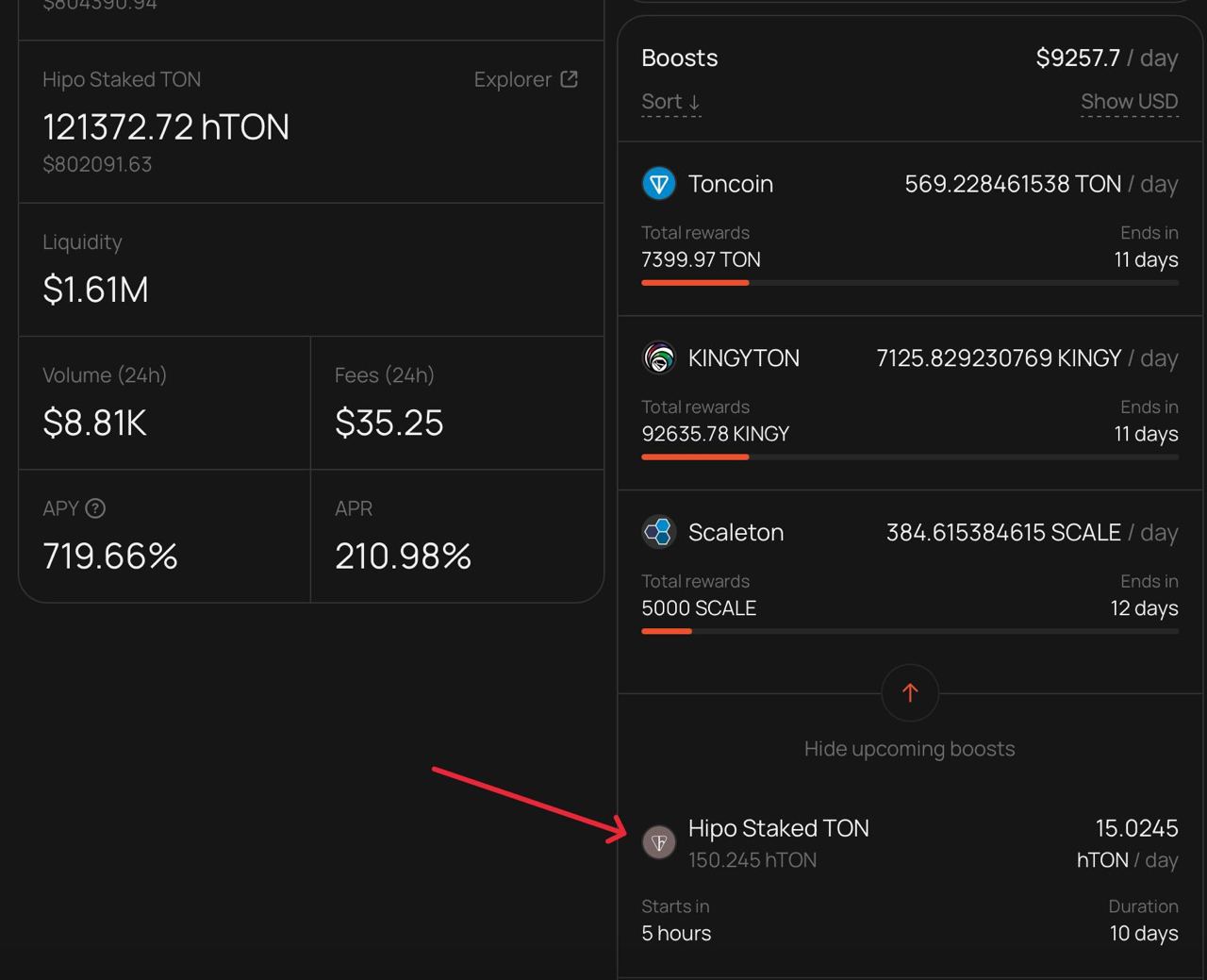Viewport: 1207px width, 980px height.
Task: Click the KINGYTON total rewards progress bar
Action: (x=910, y=457)
